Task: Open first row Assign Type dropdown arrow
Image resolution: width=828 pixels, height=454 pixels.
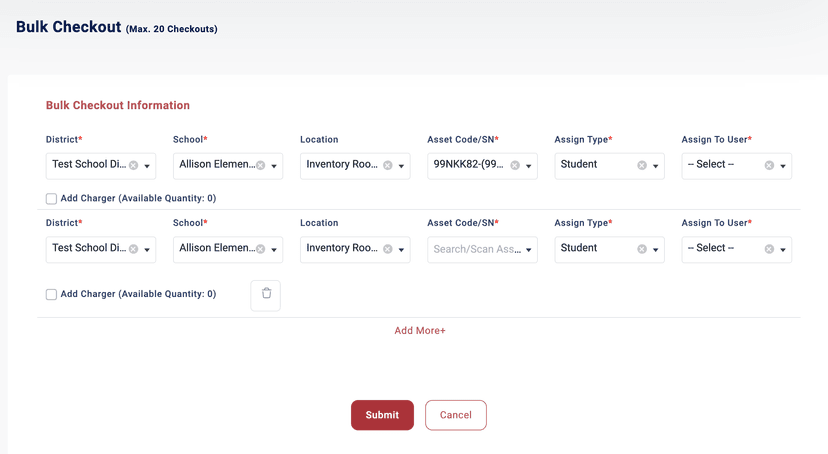Action: coord(656,166)
